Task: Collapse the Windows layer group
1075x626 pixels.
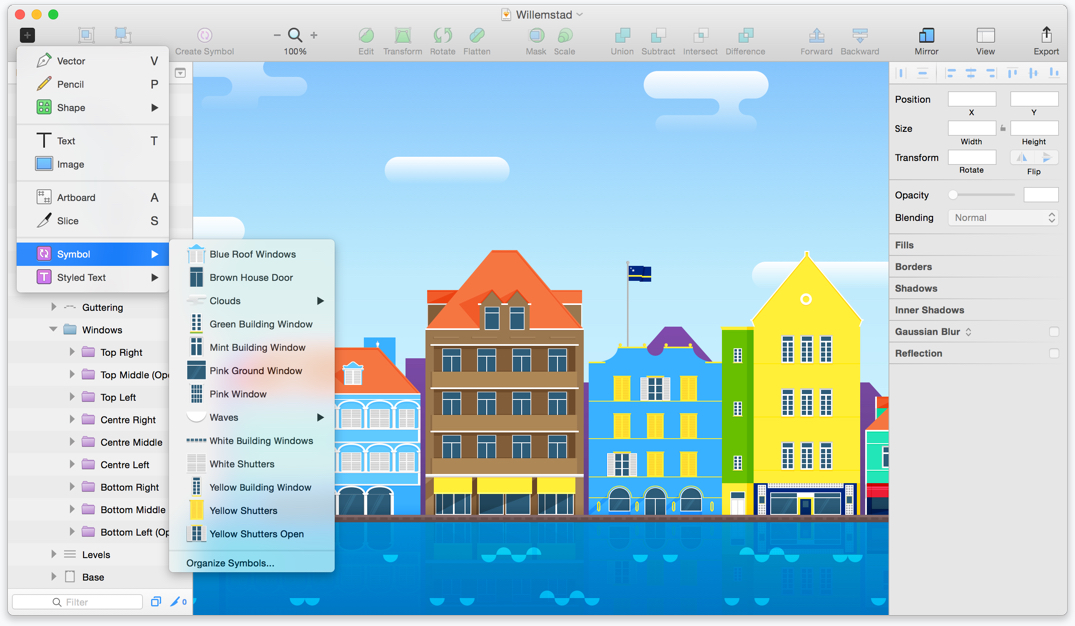Action: pyautogui.click(x=54, y=330)
